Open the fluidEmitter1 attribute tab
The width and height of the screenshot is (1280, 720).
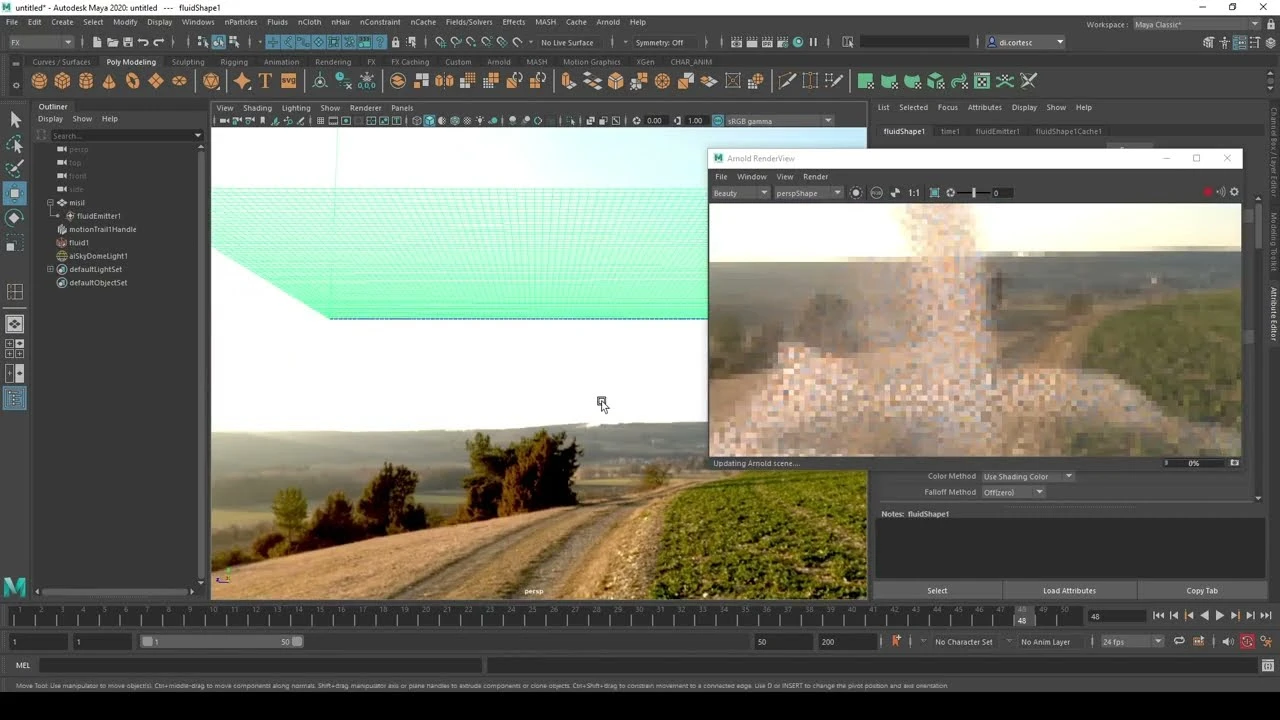tap(997, 131)
